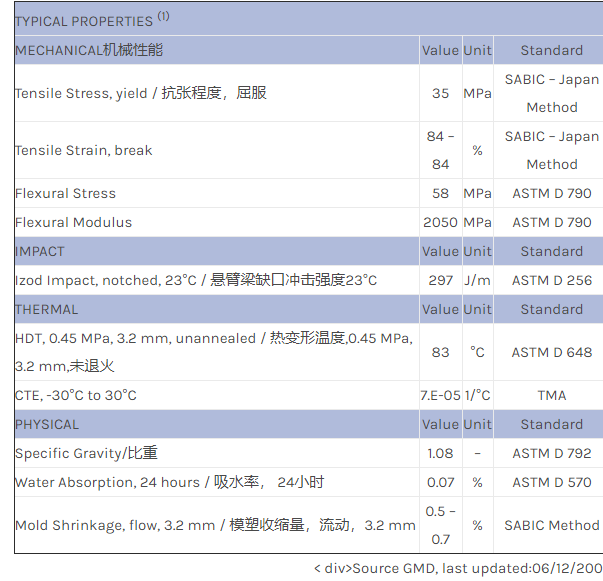Select the CTE value 7.E-05
This screenshot has height=581, width=603.
[440, 395]
